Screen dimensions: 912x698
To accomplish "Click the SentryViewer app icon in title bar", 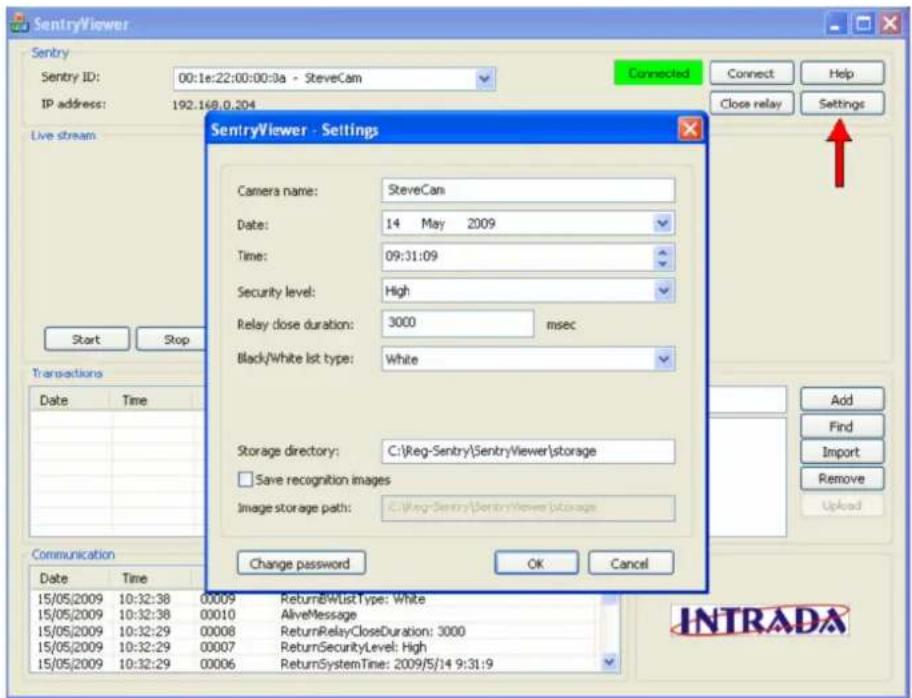I will 19,23.
